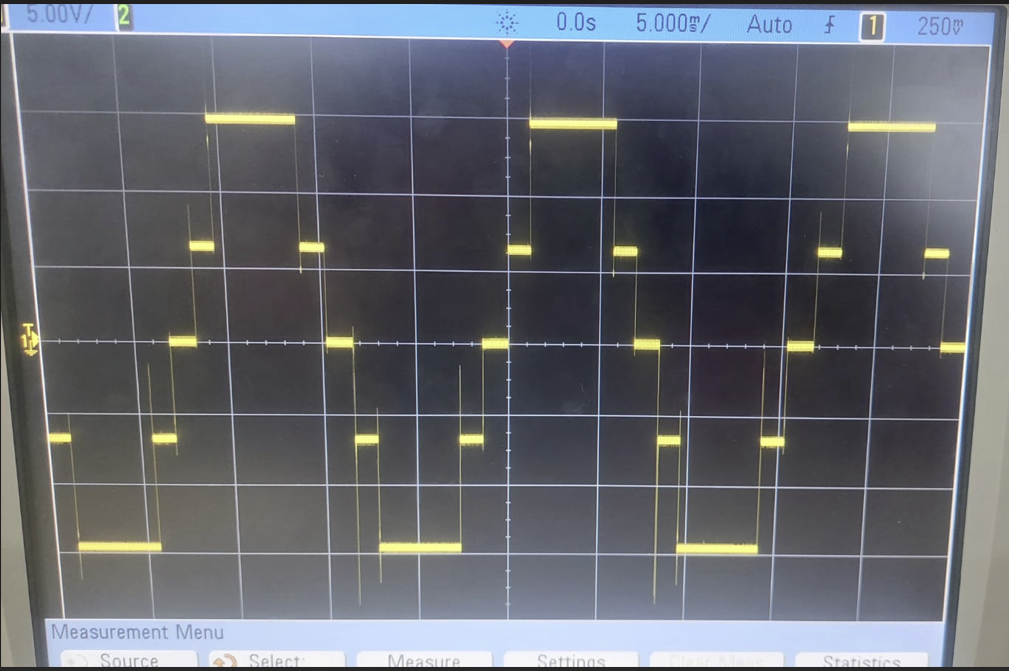Open the Settings softkey menu
The image size is (1009, 671).
[570, 661]
